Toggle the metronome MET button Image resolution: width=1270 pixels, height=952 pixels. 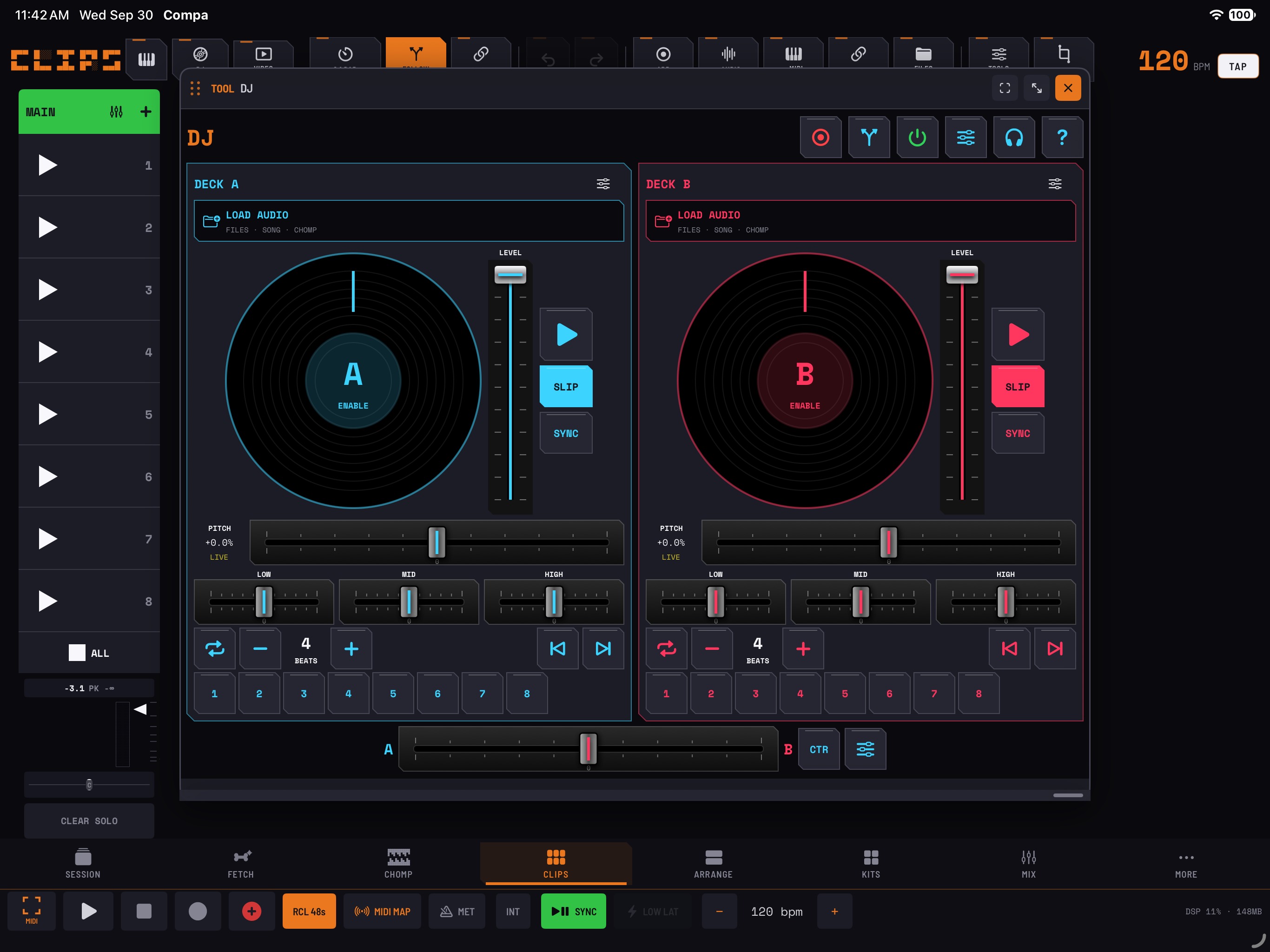[x=457, y=911]
